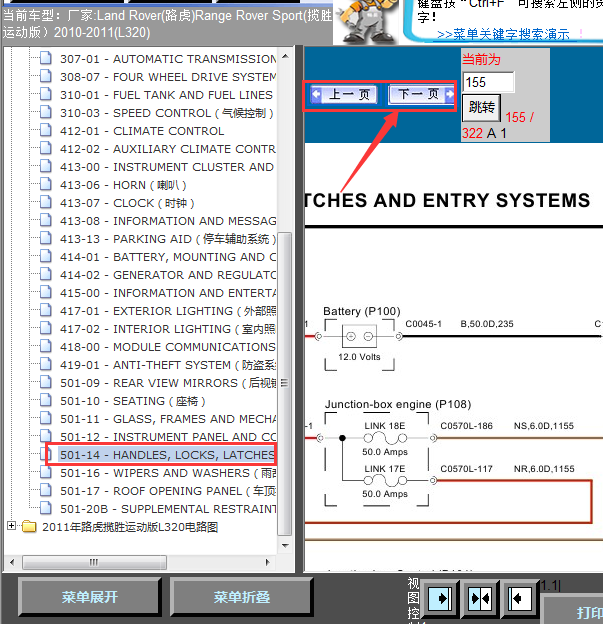
Task: Click the right-arrow view control icon
Action: click(440, 598)
